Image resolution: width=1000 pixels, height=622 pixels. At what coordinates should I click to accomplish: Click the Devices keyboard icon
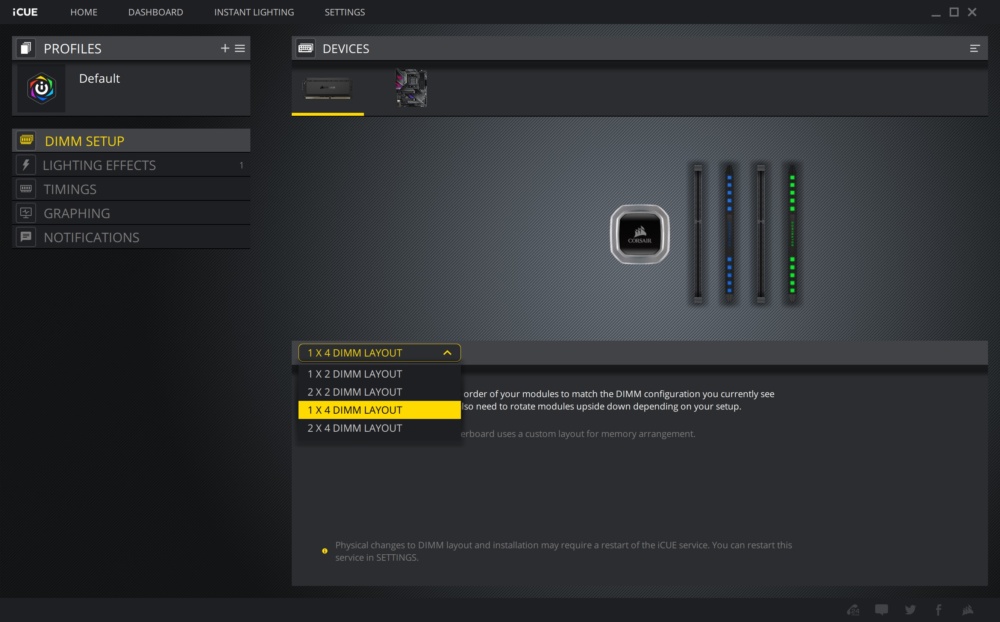(x=305, y=48)
